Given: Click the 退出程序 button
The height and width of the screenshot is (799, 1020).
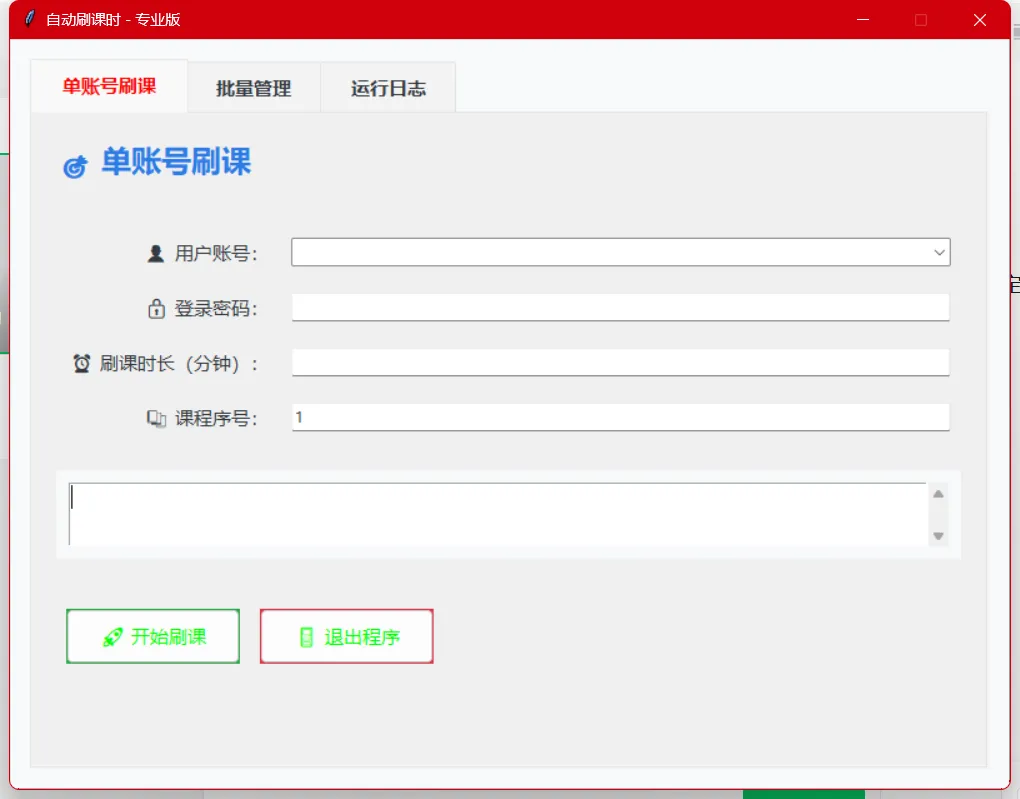Looking at the screenshot, I should [x=347, y=636].
